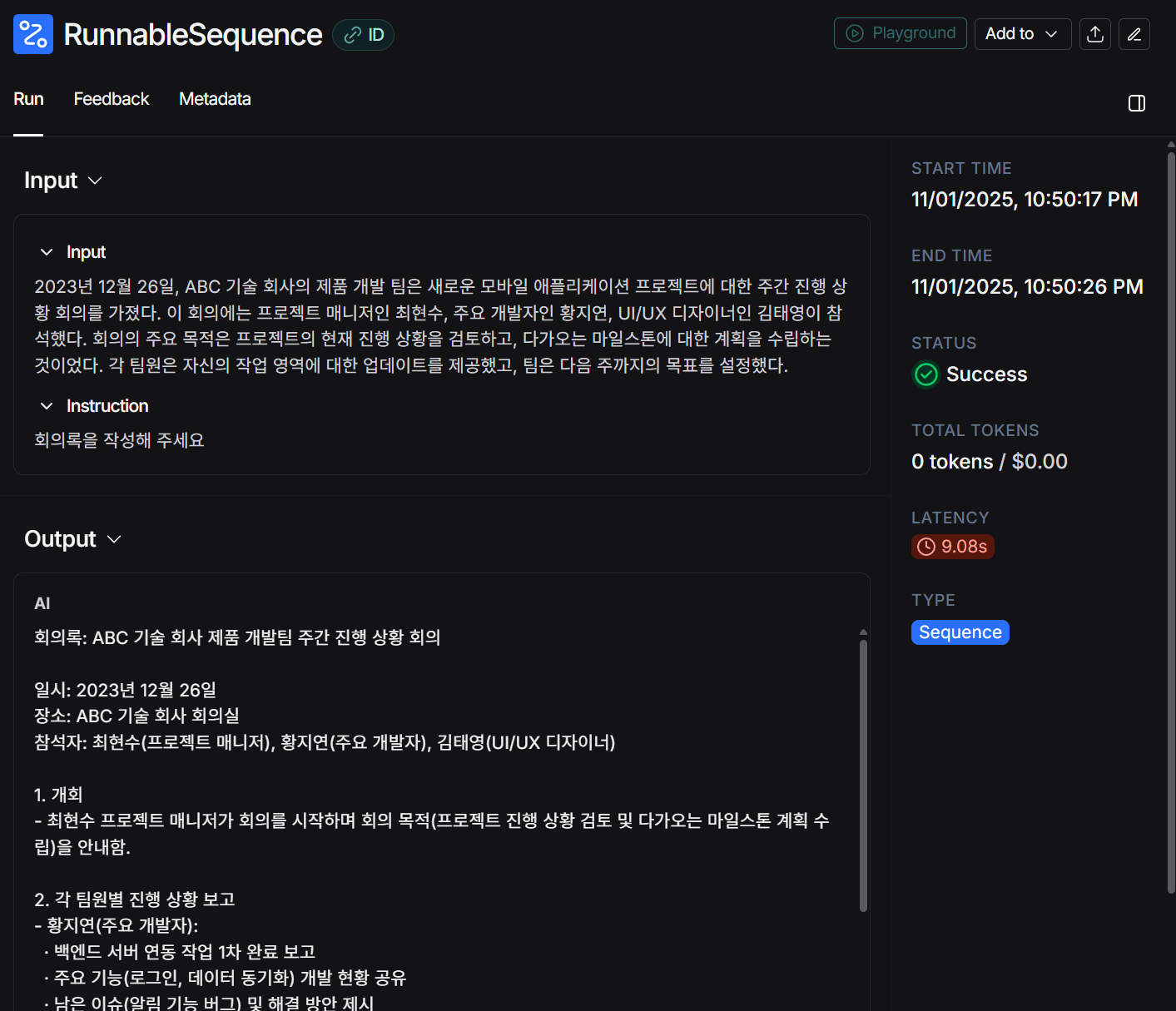Collapse the nested Input field chevron
Viewport: 1176px width, 1011px height.
pyautogui.click(x=47, y=252)
